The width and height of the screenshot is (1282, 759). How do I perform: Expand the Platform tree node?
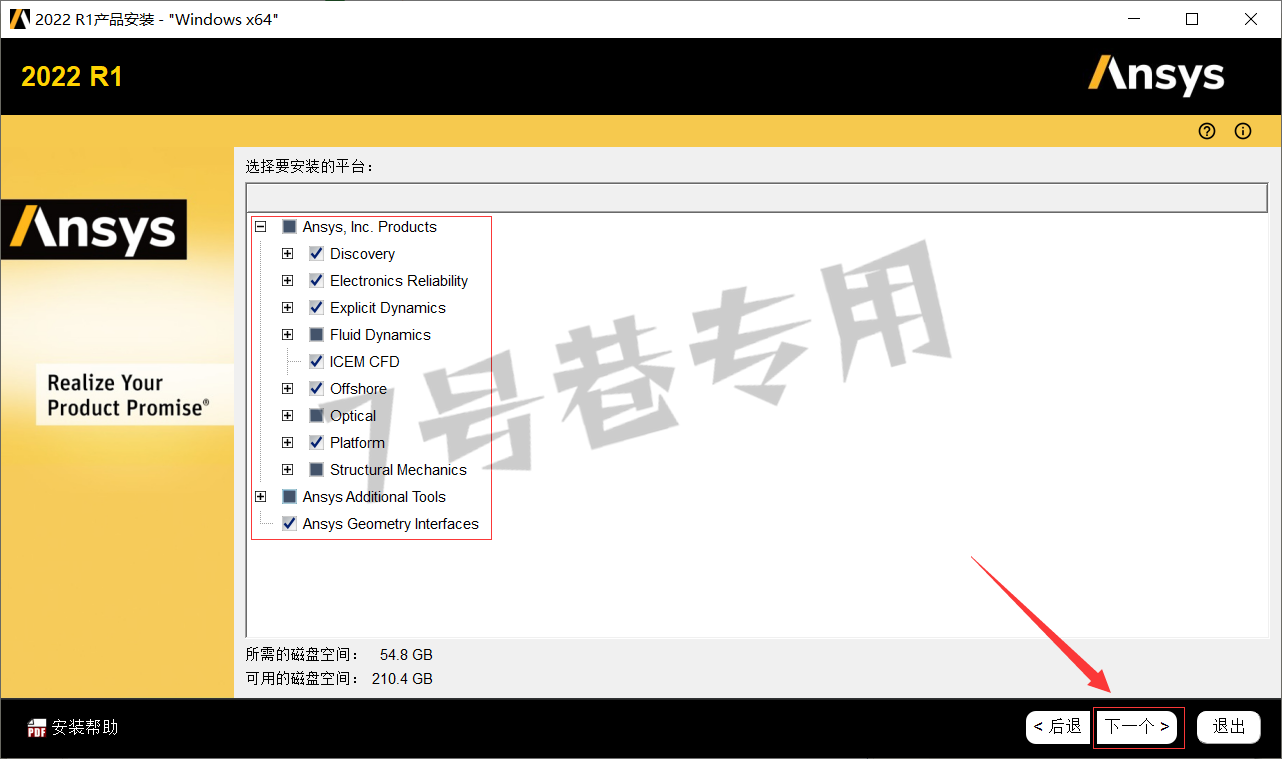click(x=288, y=443)
